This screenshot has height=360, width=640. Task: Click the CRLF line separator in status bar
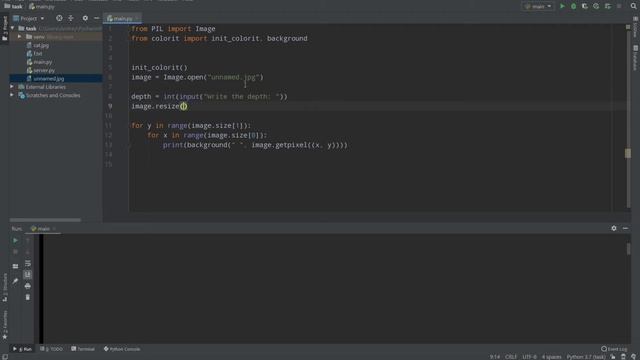tap(511, 357)
